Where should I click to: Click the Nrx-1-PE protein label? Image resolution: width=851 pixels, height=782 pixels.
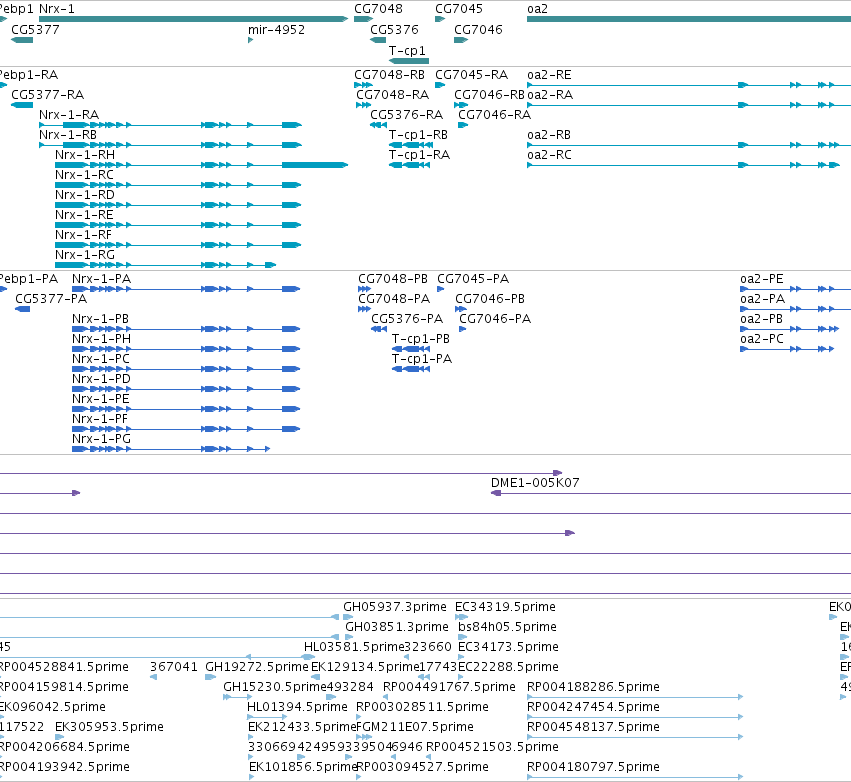click(101, 399)
